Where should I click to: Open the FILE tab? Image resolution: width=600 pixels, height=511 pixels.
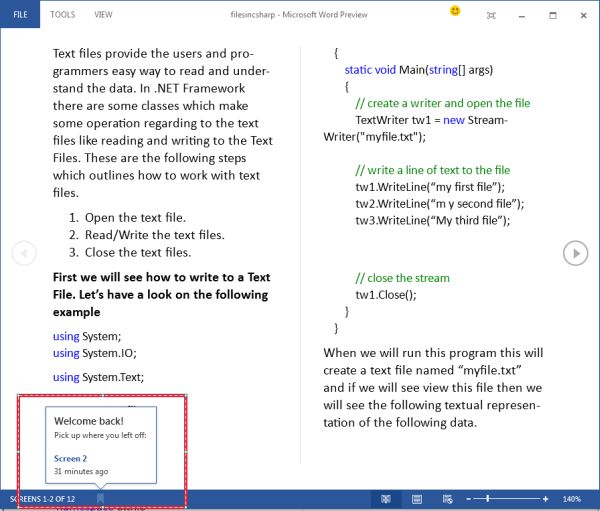[20, 15]
